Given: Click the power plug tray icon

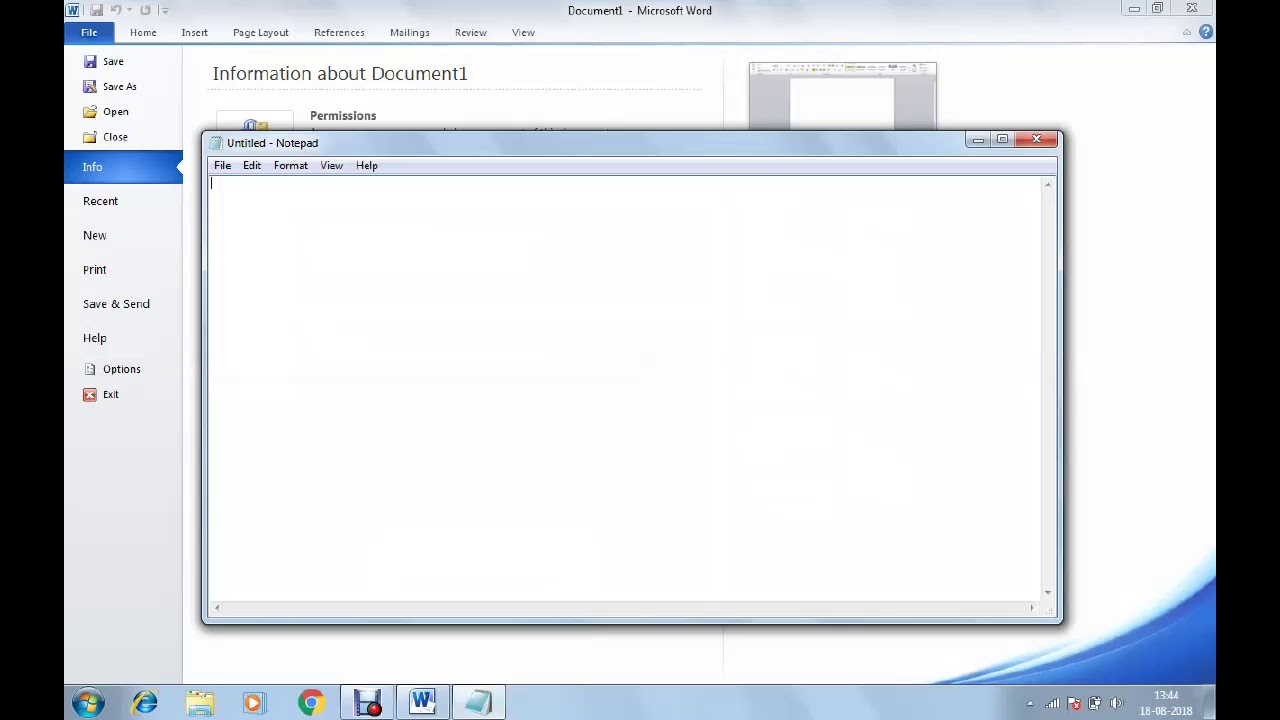Looking at the screenshot, I should click(1095, 703).
